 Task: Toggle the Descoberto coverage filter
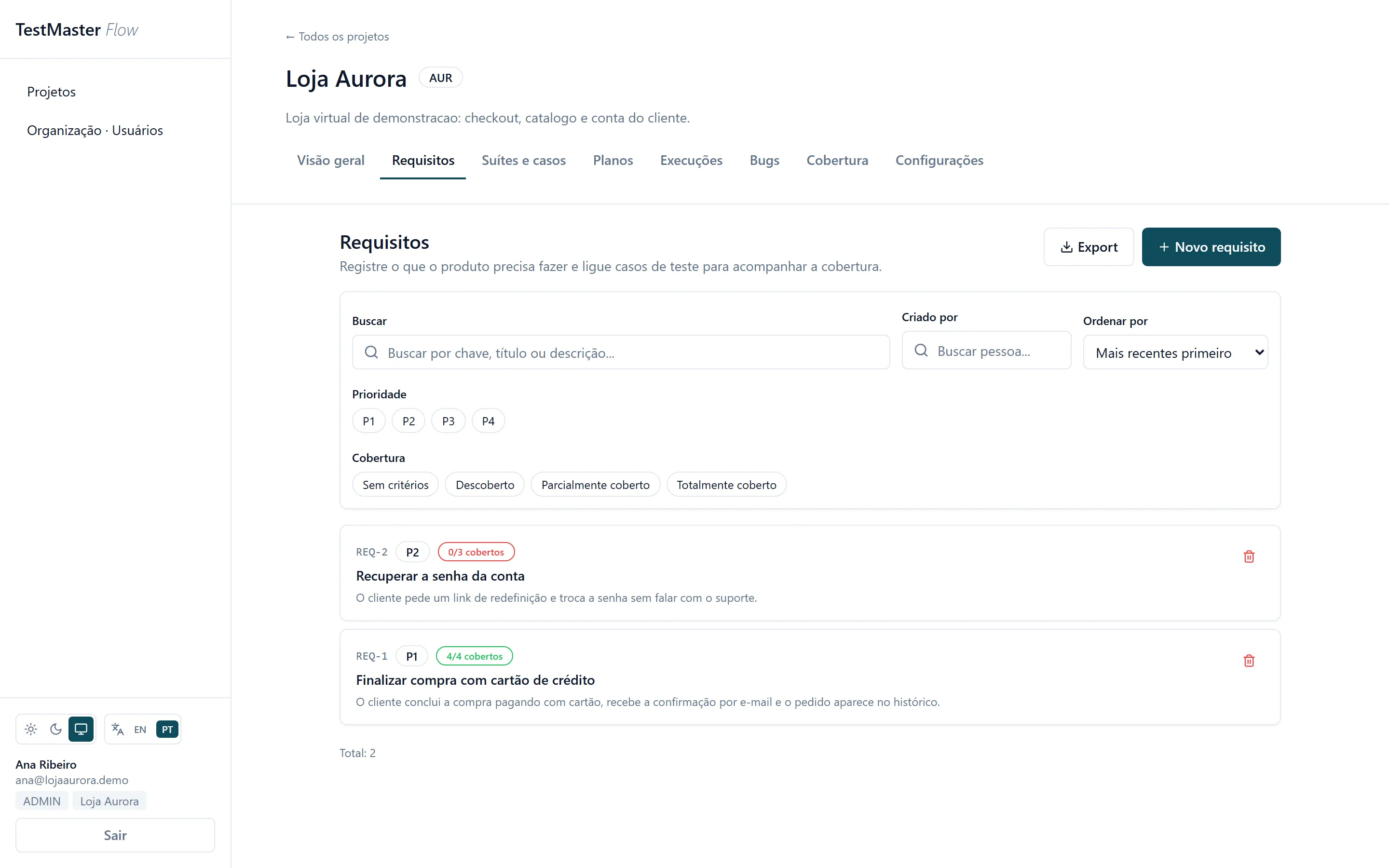pos(484,485)
